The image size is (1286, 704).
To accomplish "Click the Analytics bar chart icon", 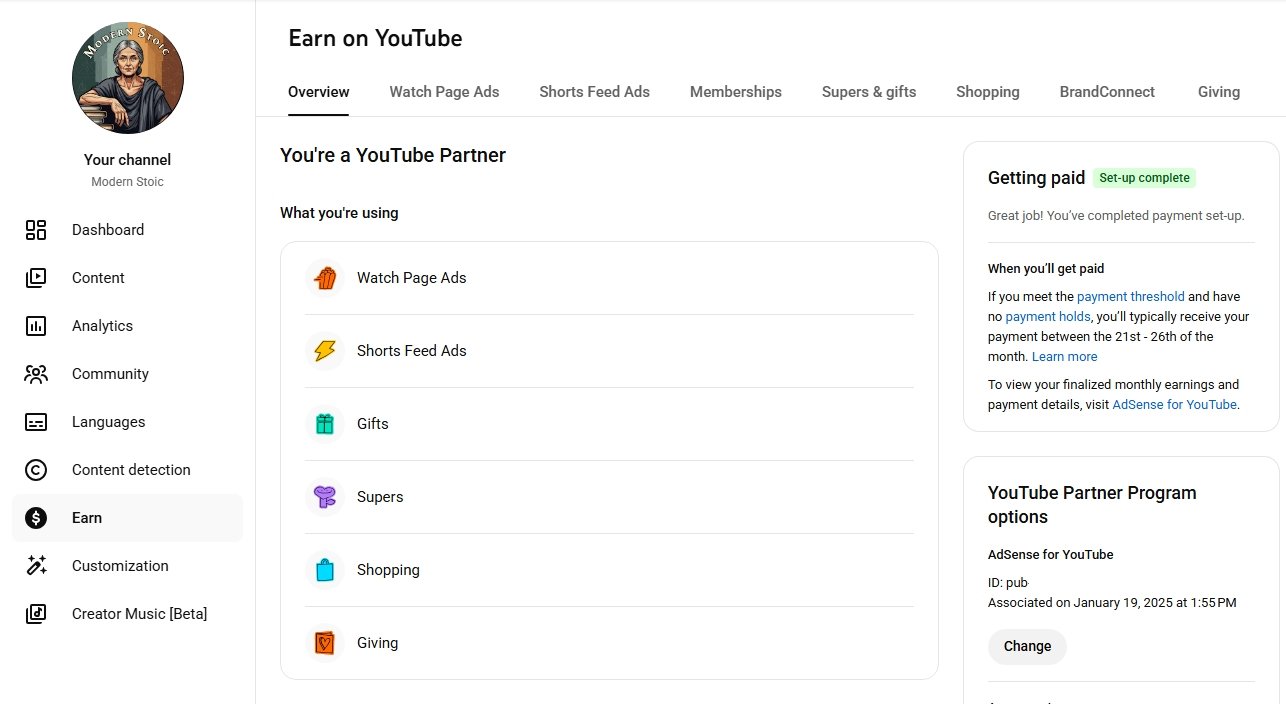I will click(36, 326).
